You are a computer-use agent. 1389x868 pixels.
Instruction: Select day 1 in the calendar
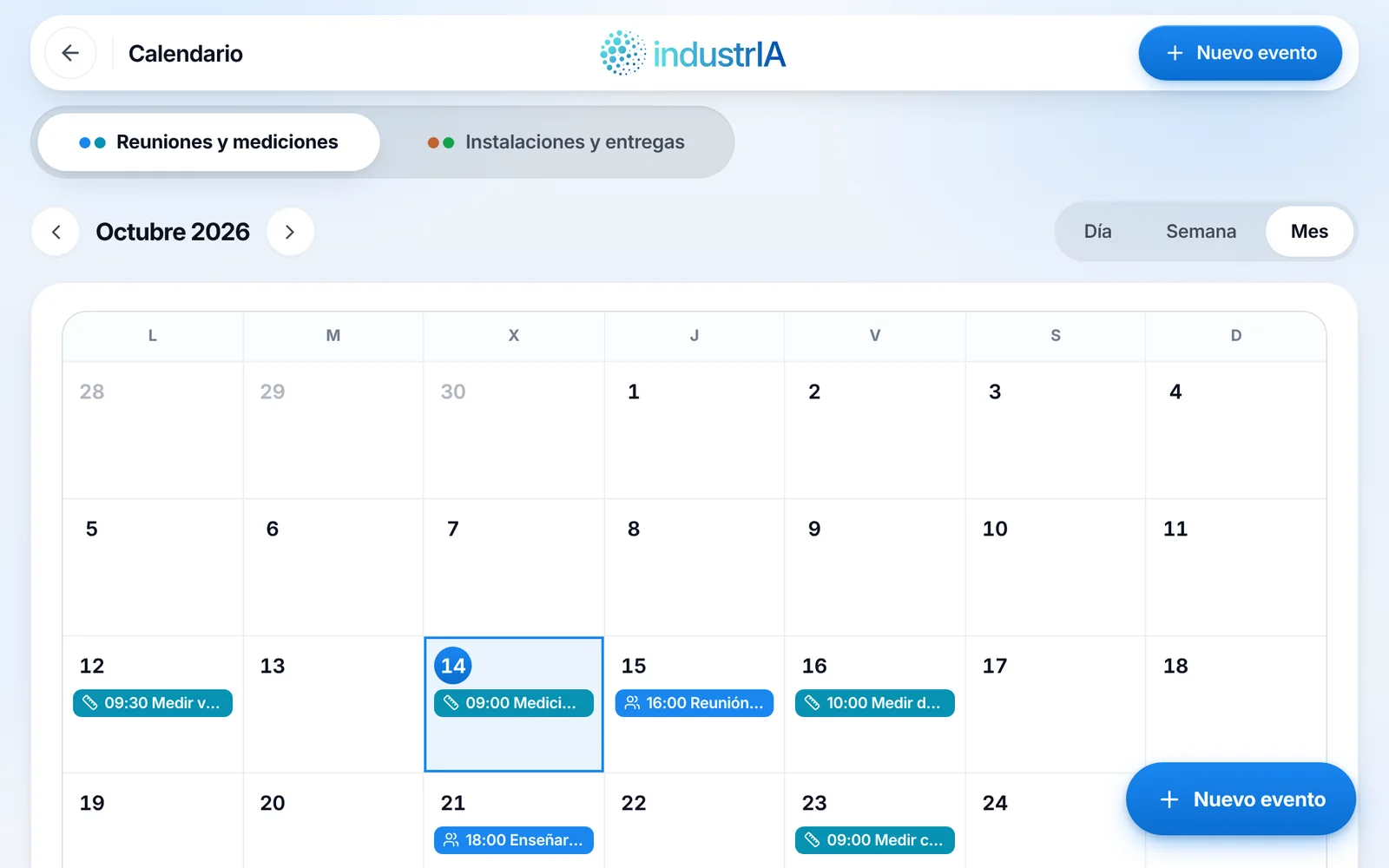694,431
